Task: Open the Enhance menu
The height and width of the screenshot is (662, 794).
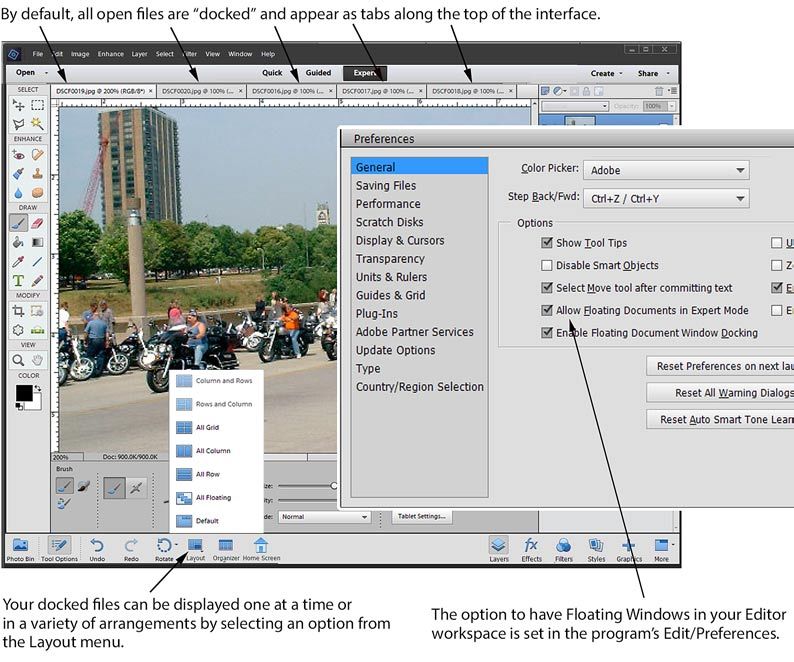Action: 110,54
